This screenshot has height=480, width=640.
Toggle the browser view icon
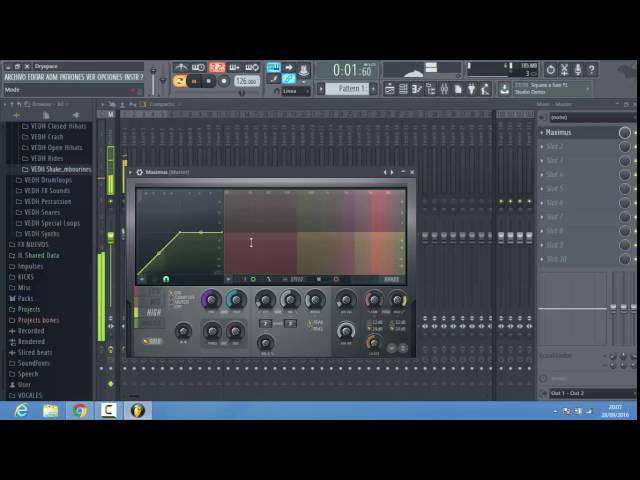(x=431, y=89)
